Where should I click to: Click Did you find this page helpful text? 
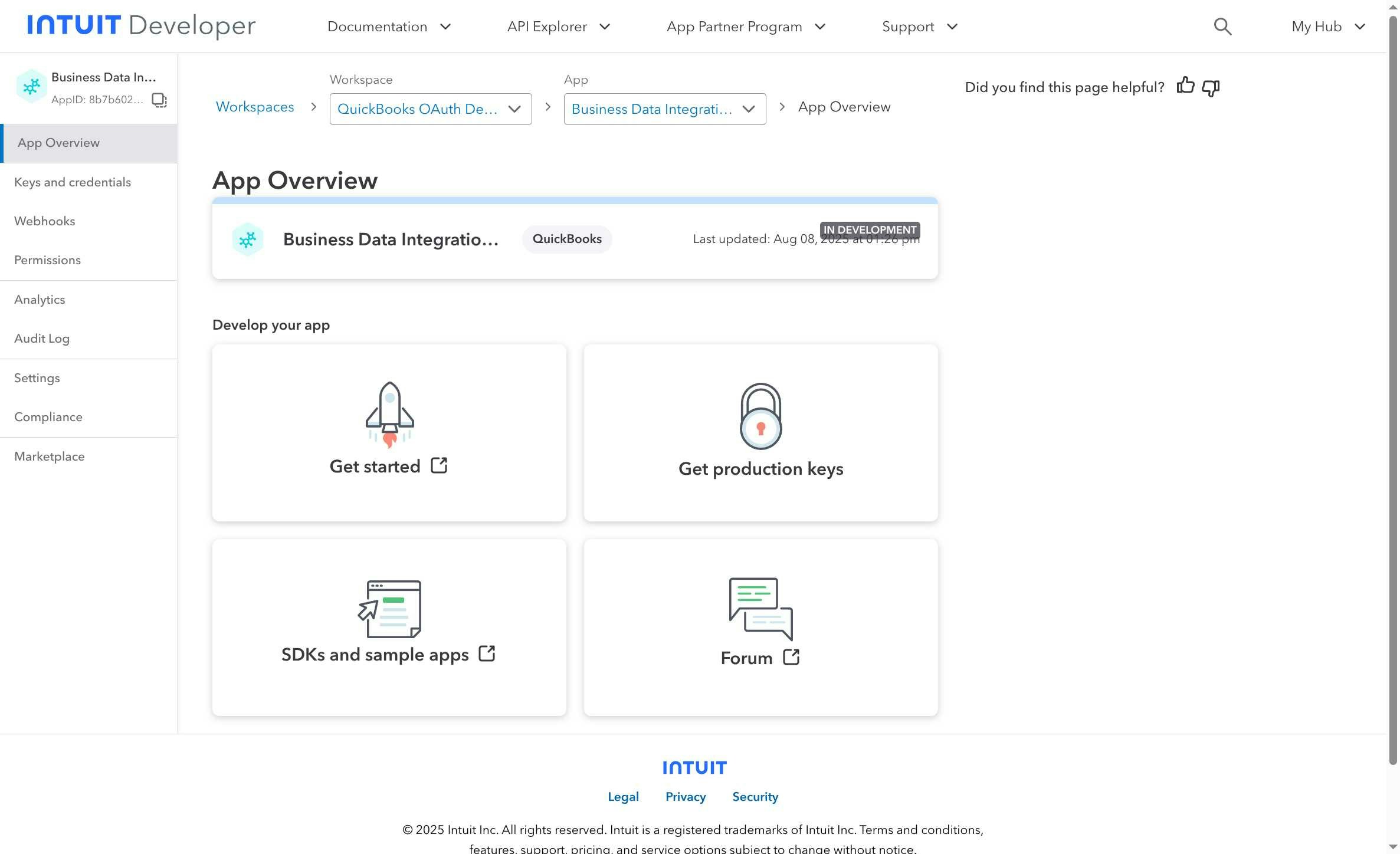pos(1064,87)
